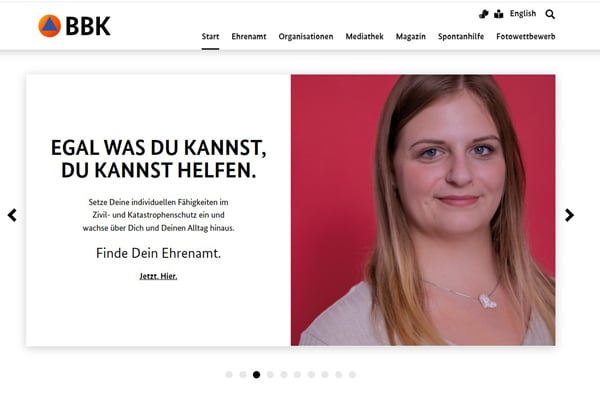The width and height of the screenshot is (600, 400).
Task: Open the easy language reading icon
Action: point(499,14)
